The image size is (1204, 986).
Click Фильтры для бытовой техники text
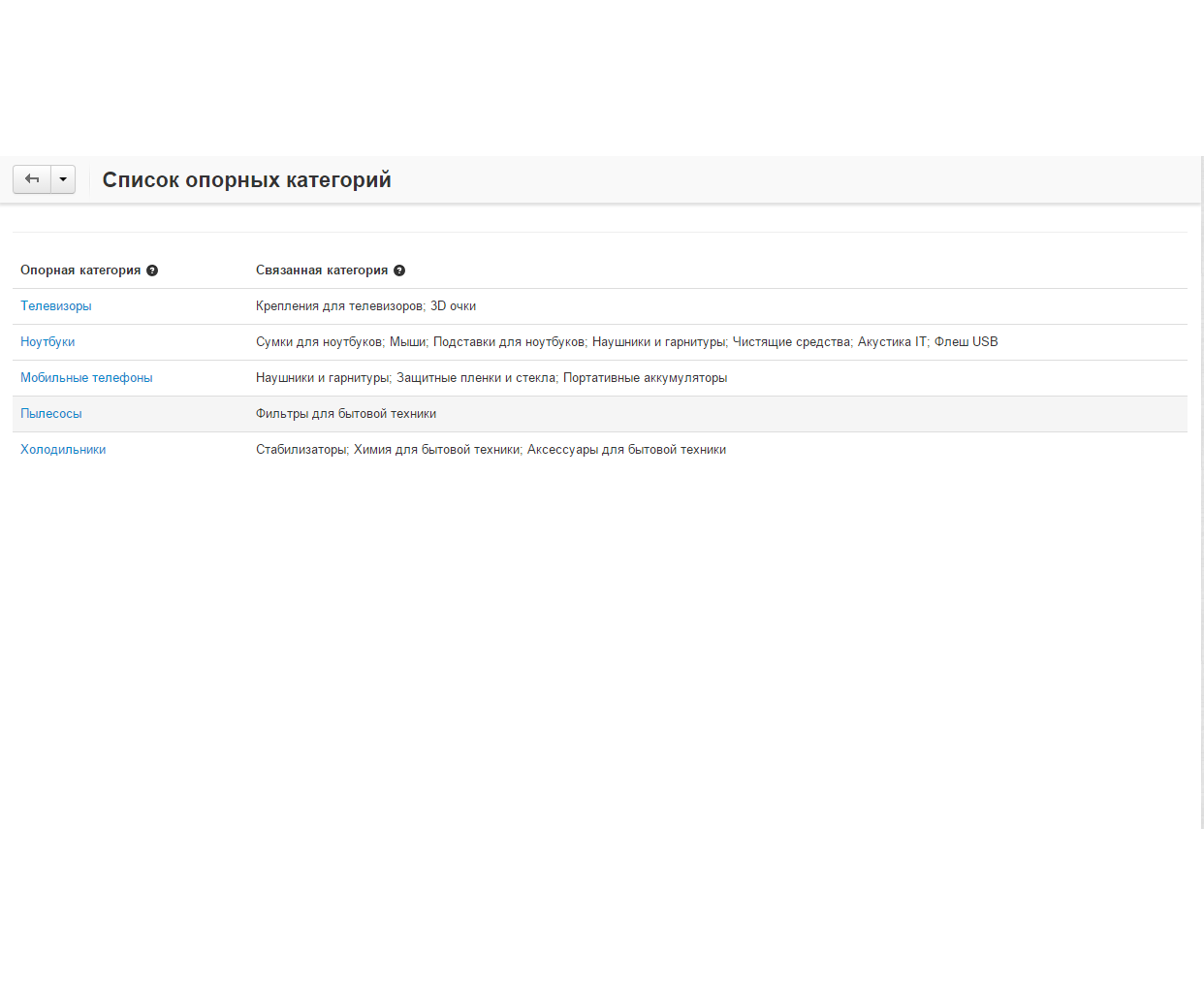click(x=346, y=414)
